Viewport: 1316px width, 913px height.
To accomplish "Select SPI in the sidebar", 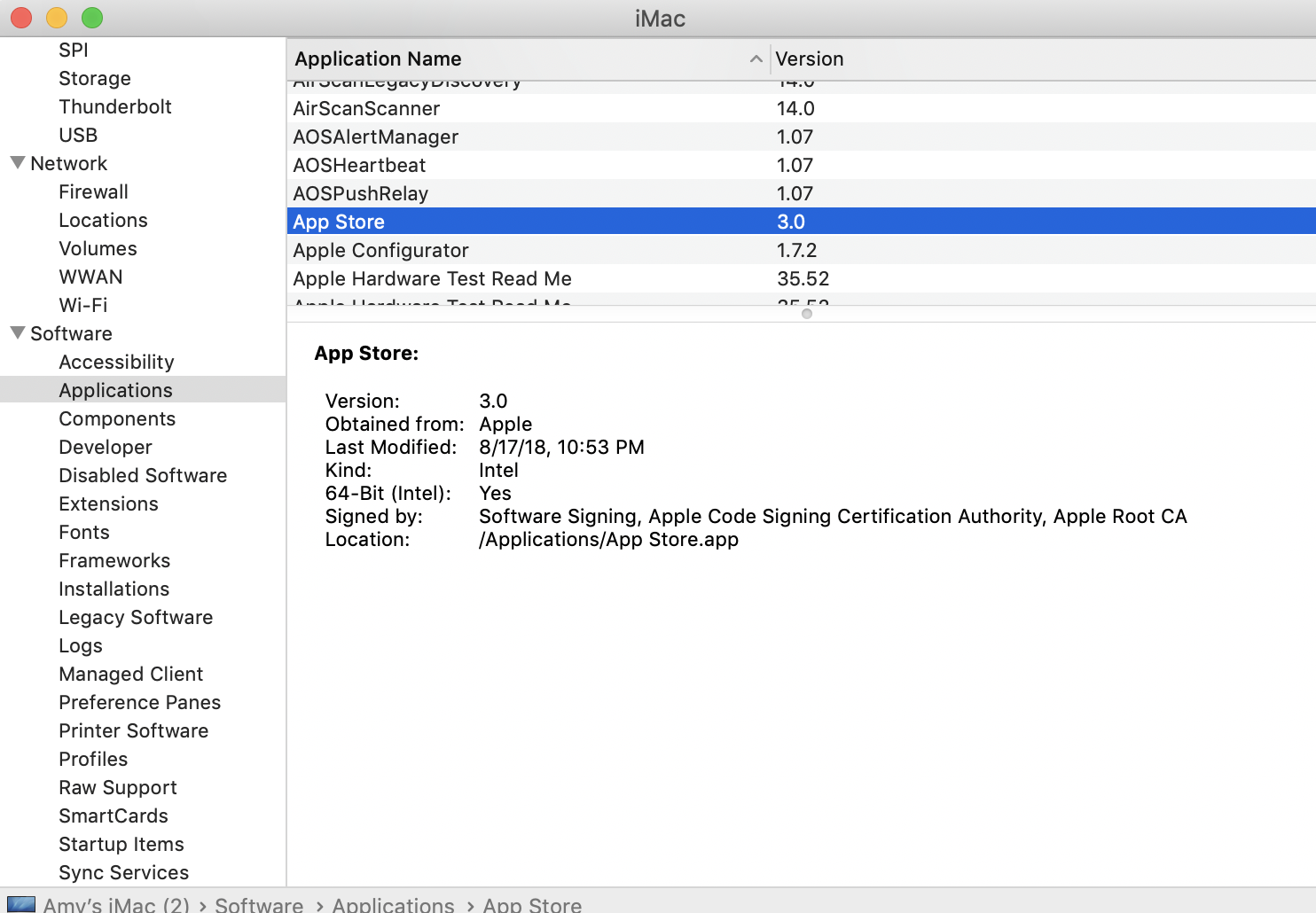I will [x=74, y=50].
